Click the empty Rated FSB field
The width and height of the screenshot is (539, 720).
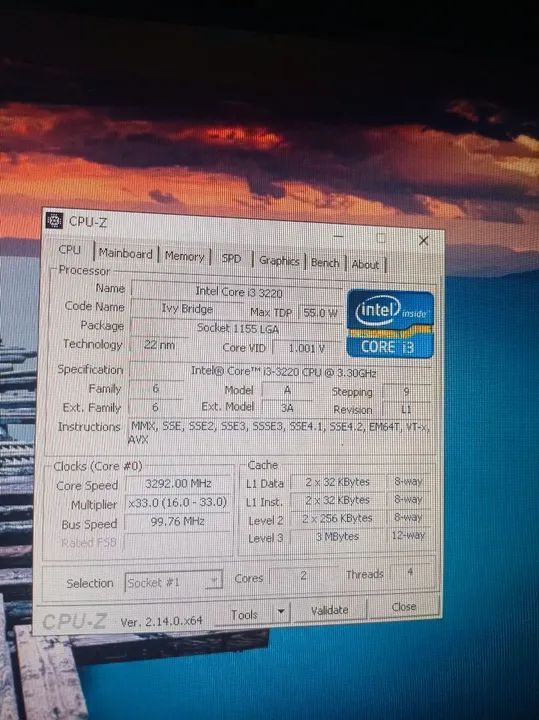coord(177,542)
